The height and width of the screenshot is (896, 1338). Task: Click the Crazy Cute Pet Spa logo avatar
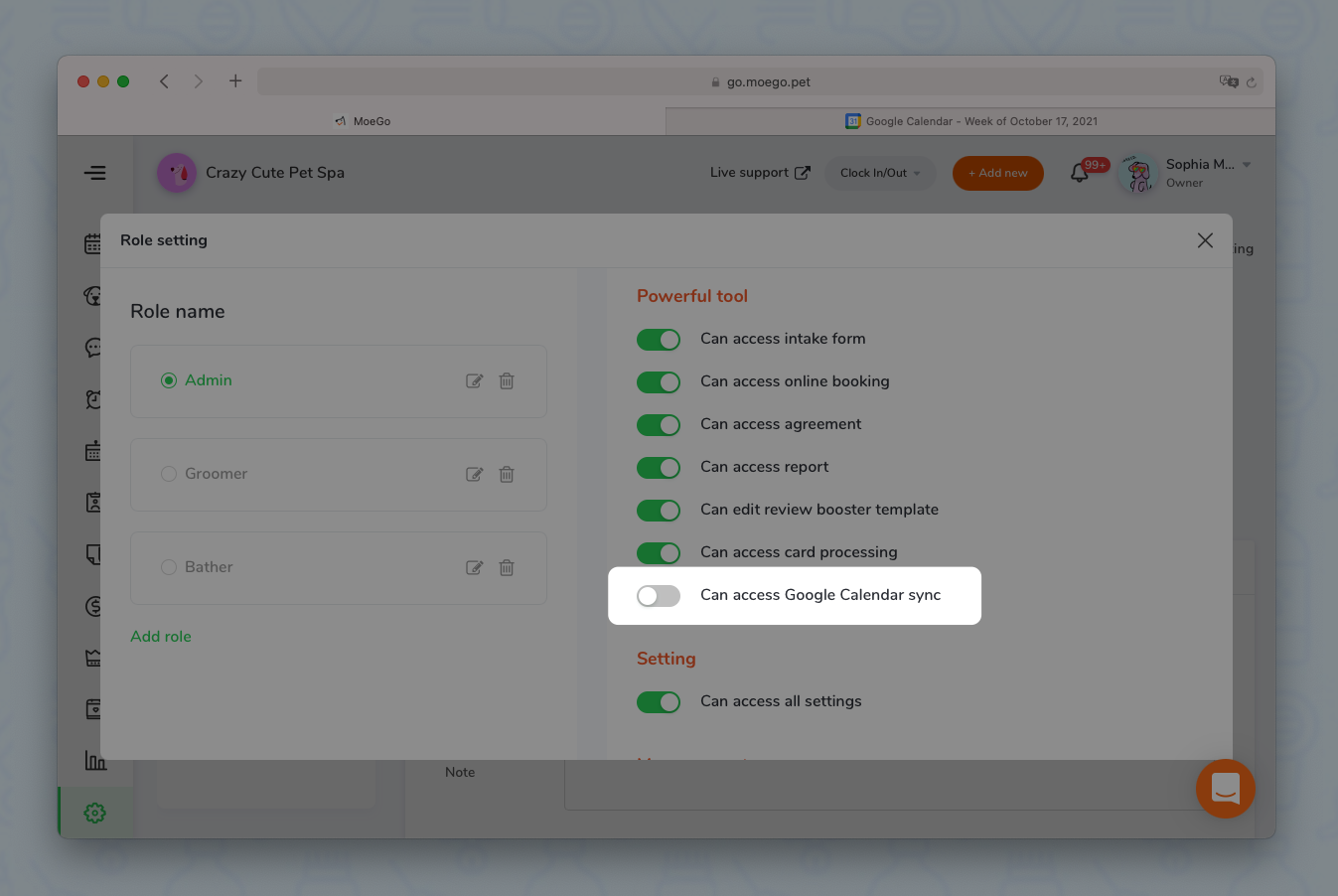pos(177,173)
